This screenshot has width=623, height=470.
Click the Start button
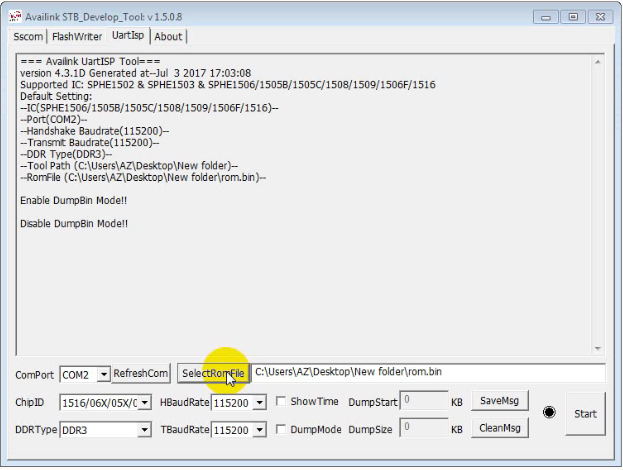click(585, 414)
